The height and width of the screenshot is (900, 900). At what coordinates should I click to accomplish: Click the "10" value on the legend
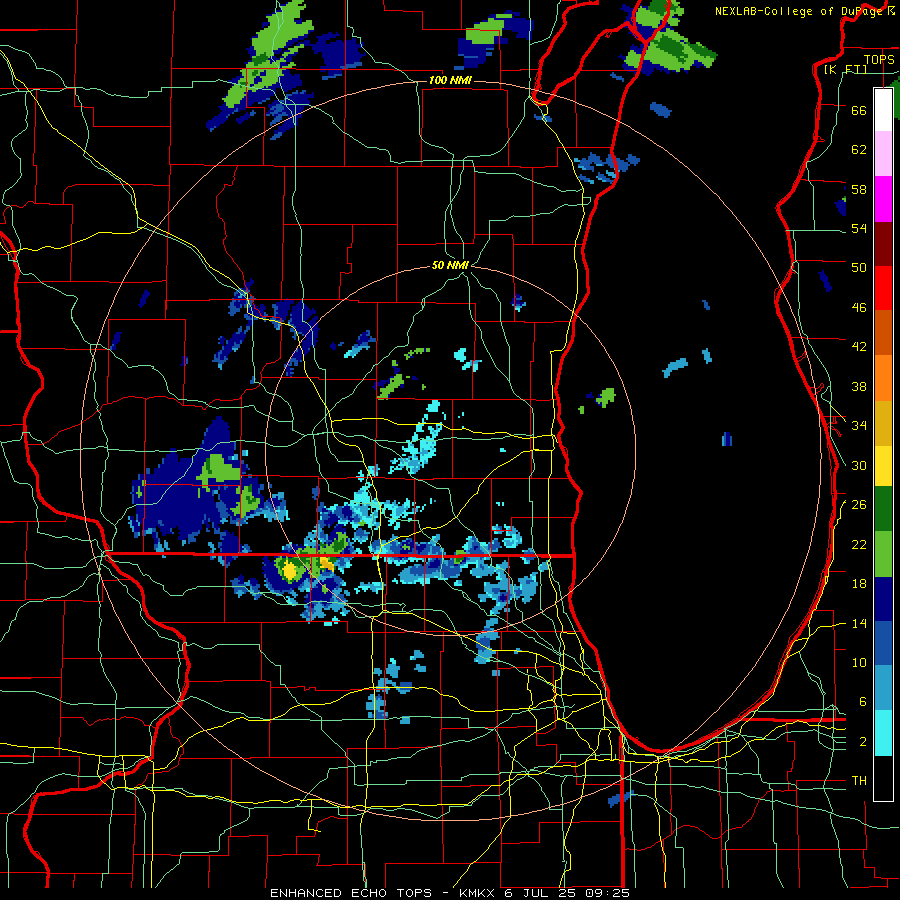859,662
